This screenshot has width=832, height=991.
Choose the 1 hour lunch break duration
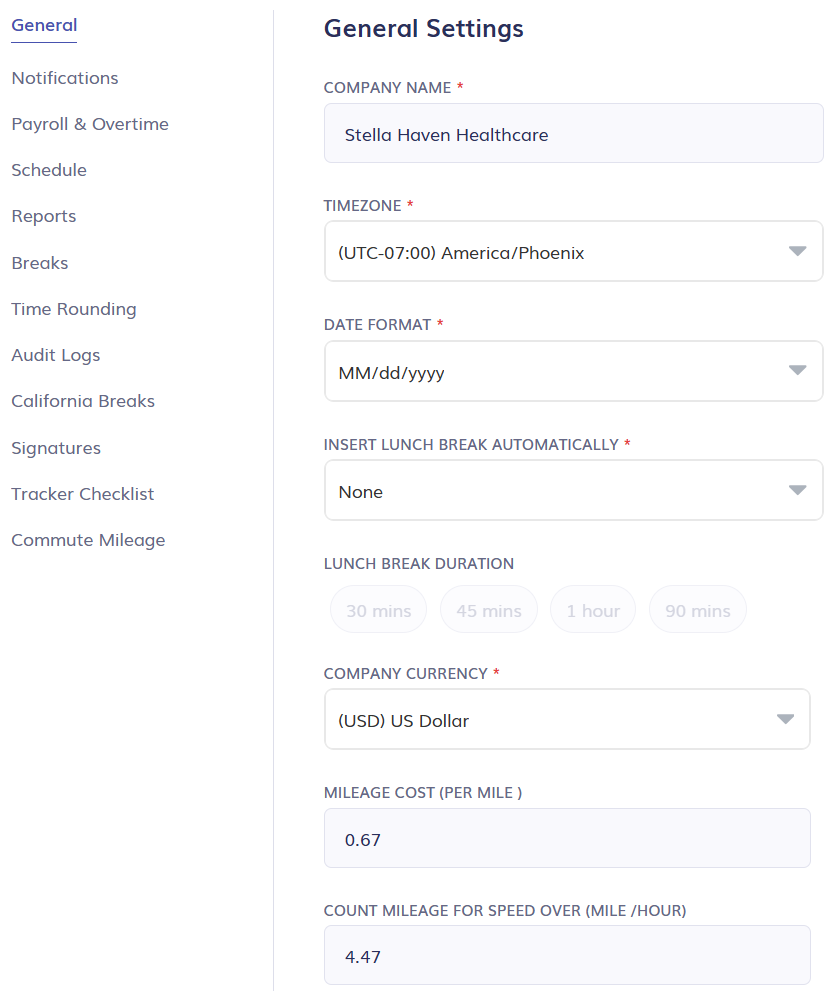[592, 609]
